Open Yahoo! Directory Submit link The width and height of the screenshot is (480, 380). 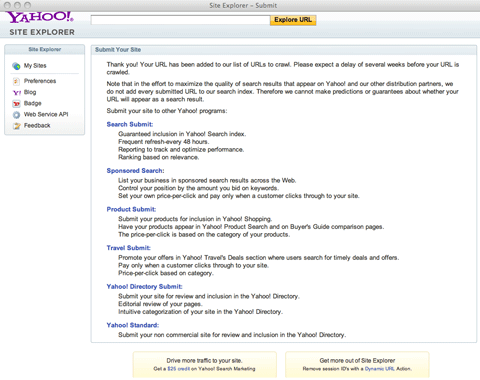(x=144, y=287)
